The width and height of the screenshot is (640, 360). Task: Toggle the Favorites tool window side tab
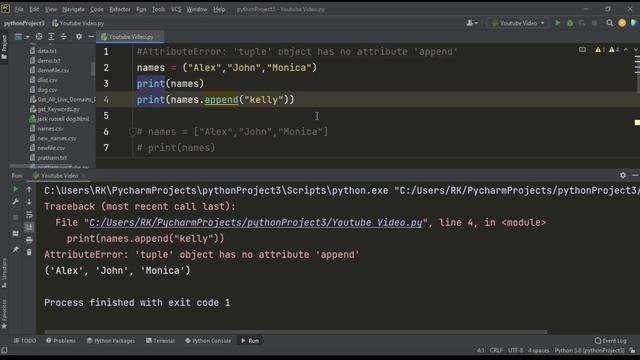(x=4, y=314)
